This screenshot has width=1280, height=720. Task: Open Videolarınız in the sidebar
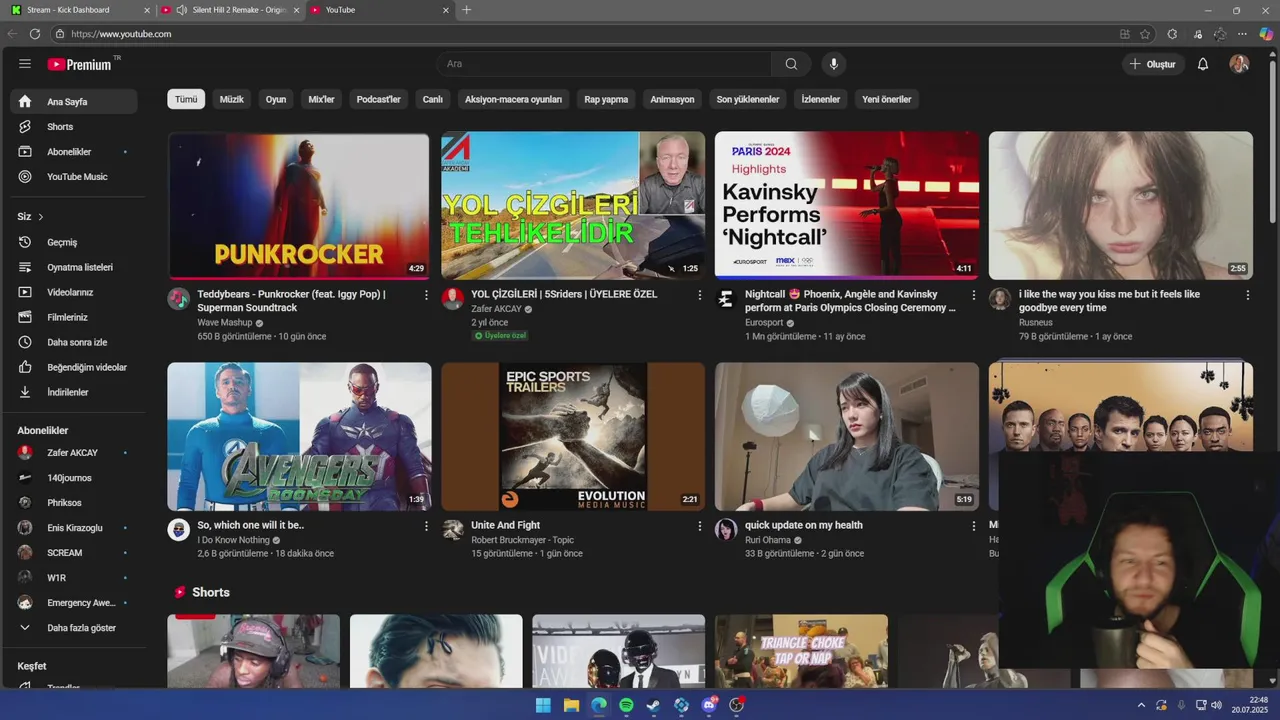click(x=74, y=292)
